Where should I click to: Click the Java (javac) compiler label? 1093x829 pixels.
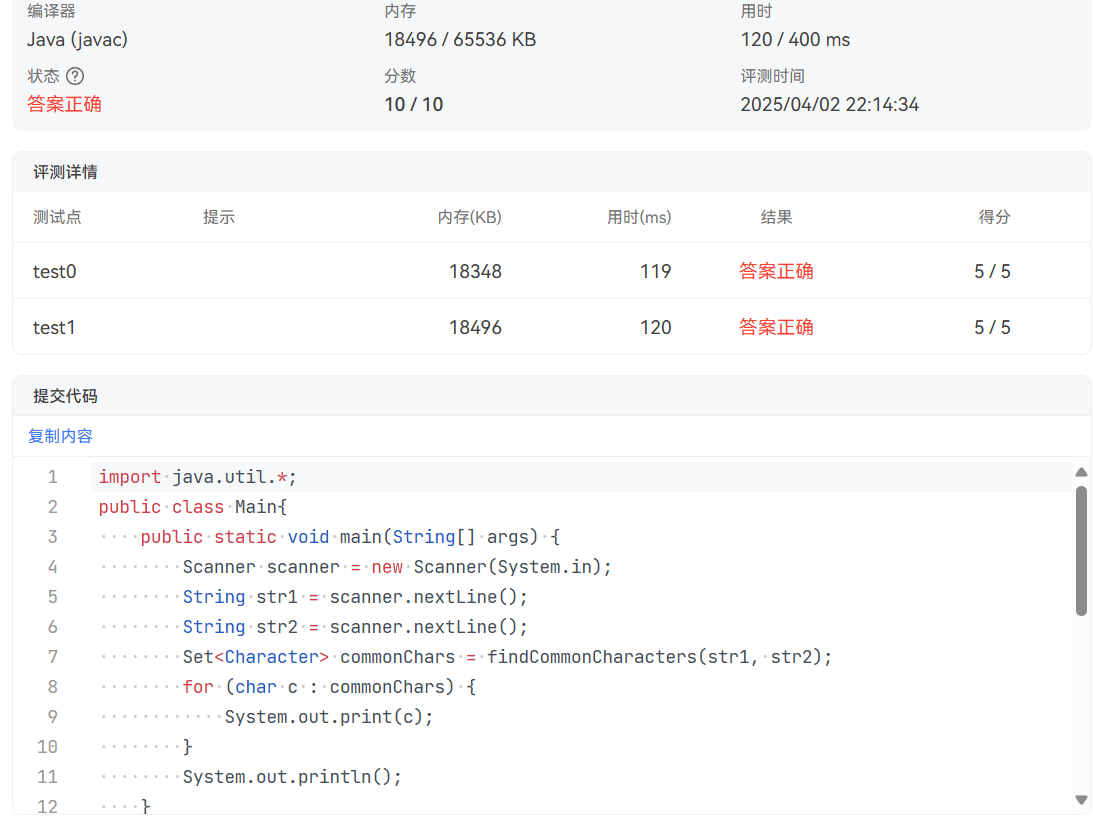77,40
